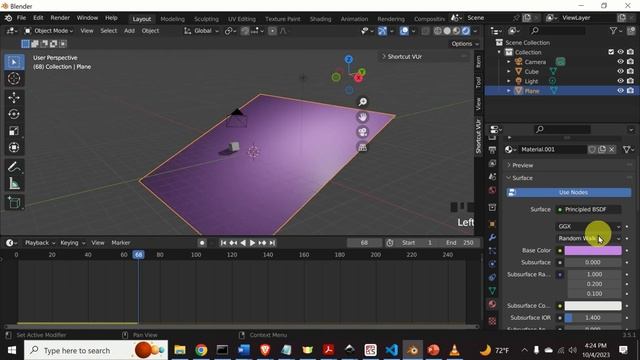Open Google Chrome from taskbar
Image resolution: width=640 pixels, height=360 pixels.
point(201,350)
